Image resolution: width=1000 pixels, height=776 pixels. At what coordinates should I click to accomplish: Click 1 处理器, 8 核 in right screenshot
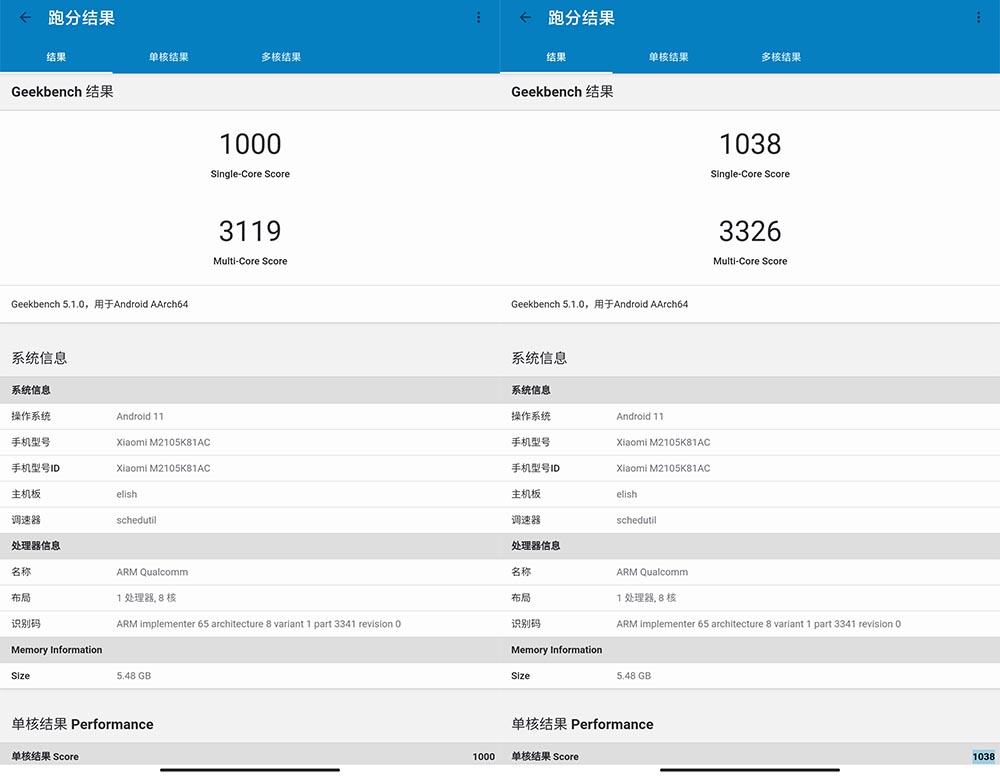[x=646, y=598]
